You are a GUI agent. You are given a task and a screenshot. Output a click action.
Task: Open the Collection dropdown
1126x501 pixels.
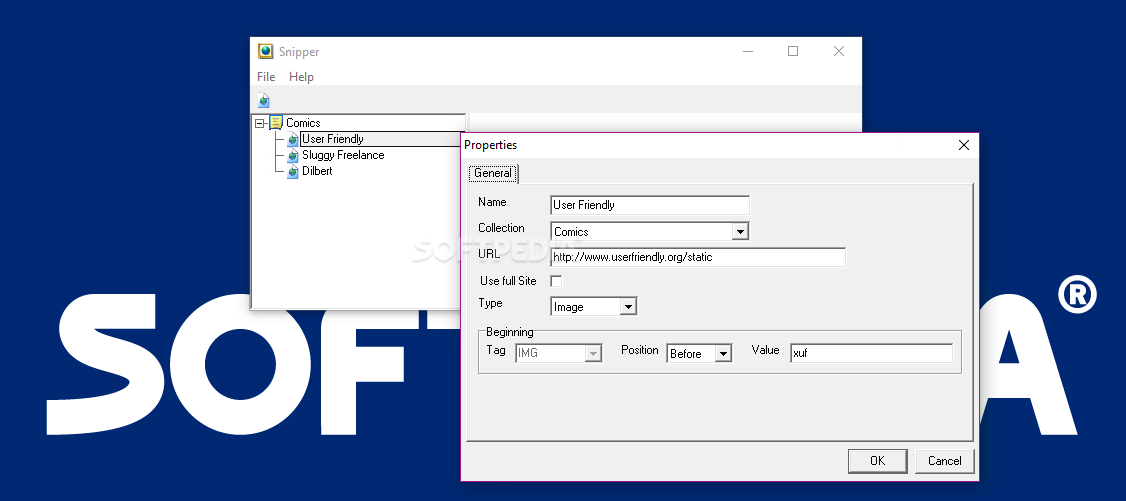[740, 232]
